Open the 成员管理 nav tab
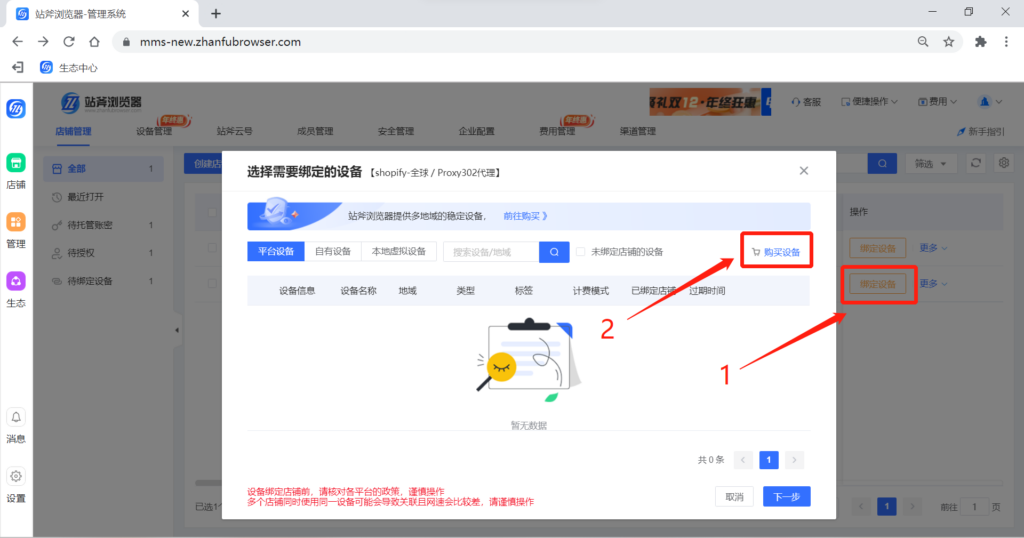 coord(315,131)
